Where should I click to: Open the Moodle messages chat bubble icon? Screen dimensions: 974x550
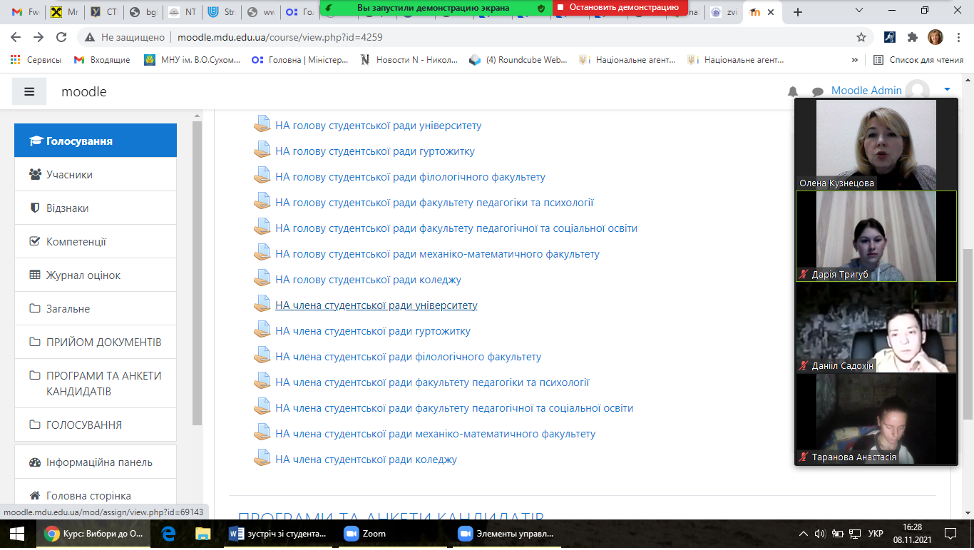[x=817, y=91]
